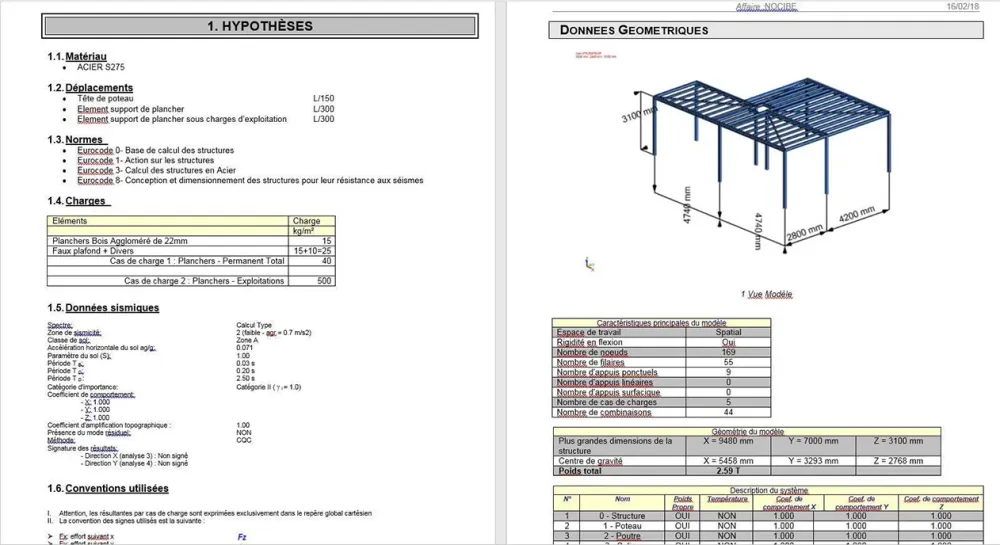The image size is (1000, 545).
Task: Click the 'Affaire NOCIBE' page header text
Action: [x=766, y=6]
